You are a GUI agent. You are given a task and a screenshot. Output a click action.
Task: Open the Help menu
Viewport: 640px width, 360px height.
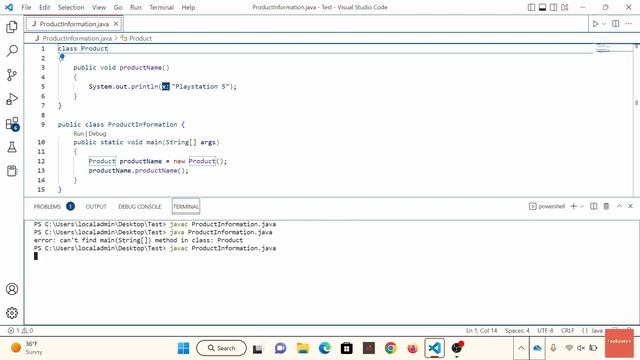(x=188, y=7)
